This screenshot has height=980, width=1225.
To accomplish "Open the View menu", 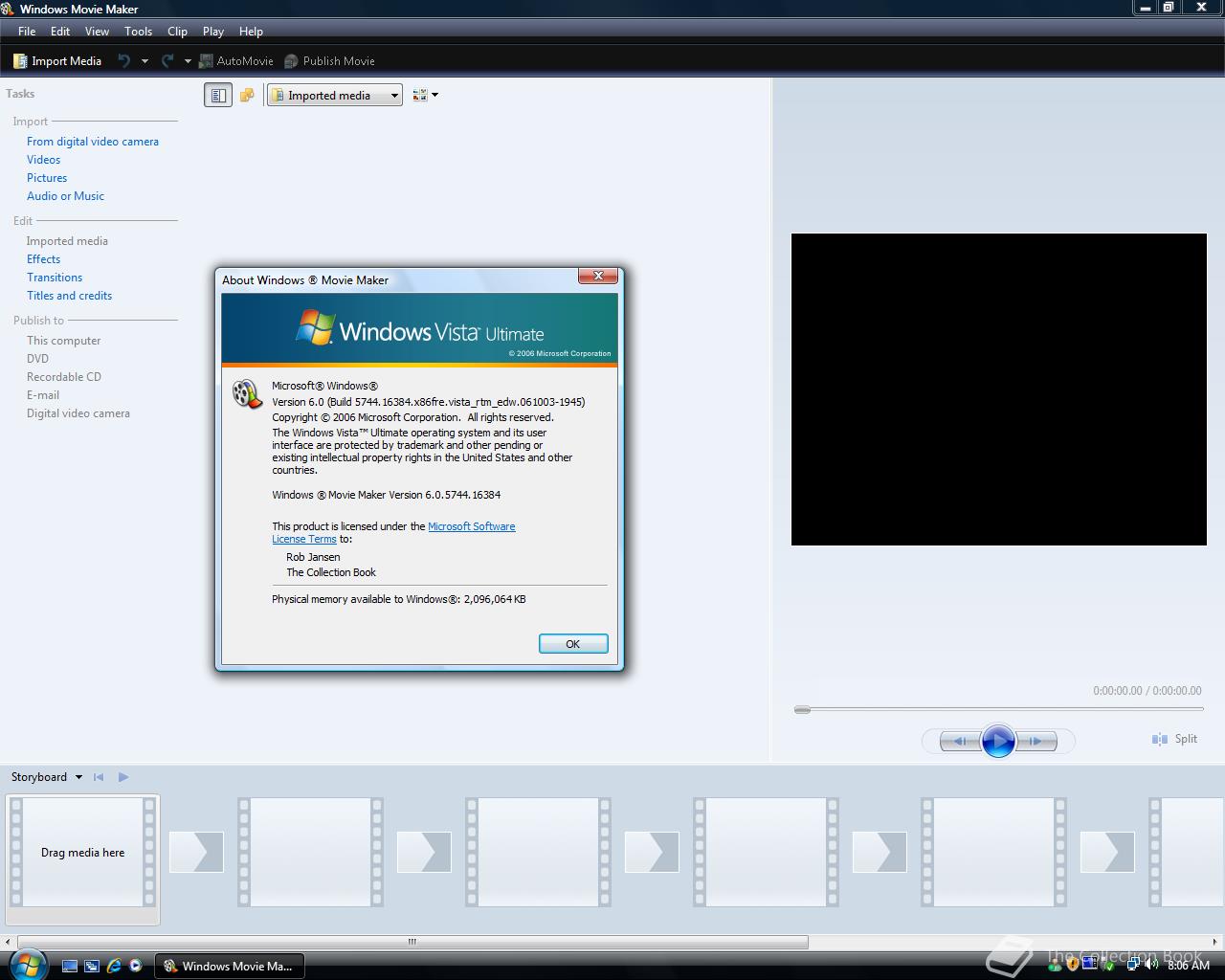I will (97, 31).
